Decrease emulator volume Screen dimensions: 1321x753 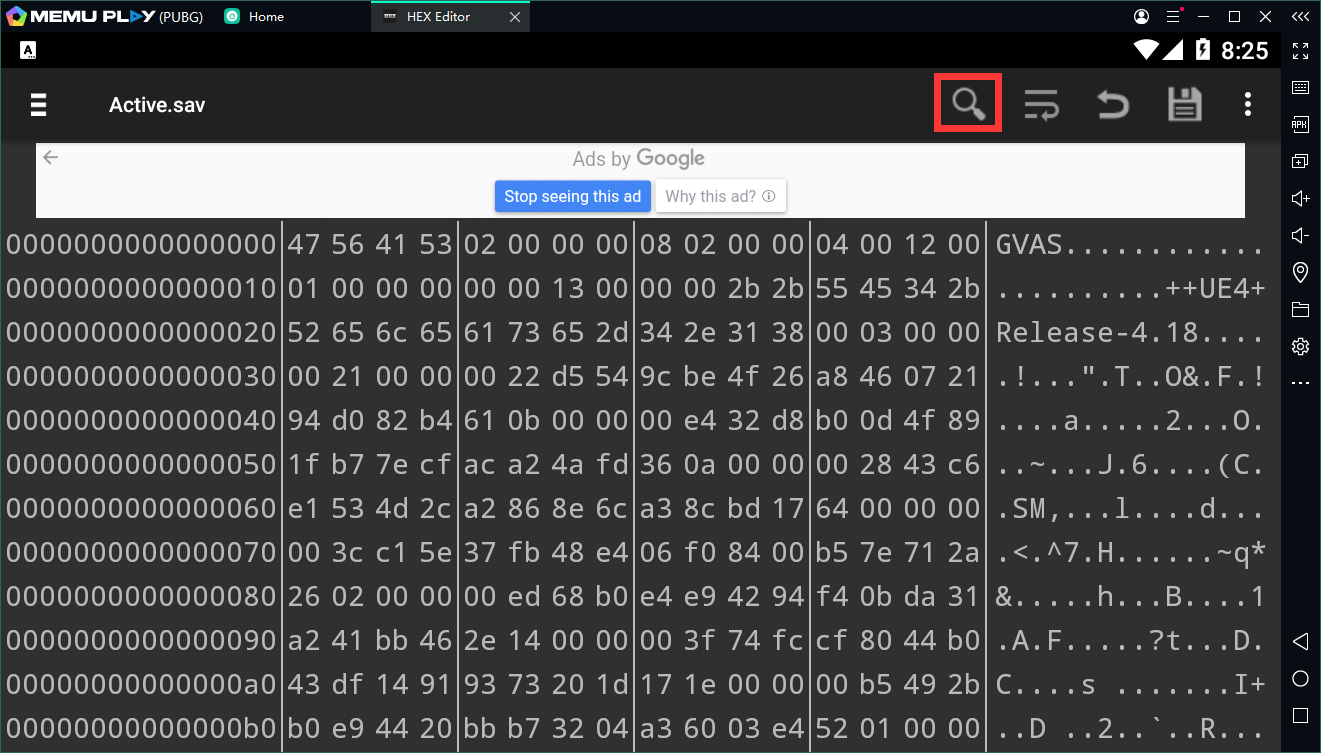1300,235
